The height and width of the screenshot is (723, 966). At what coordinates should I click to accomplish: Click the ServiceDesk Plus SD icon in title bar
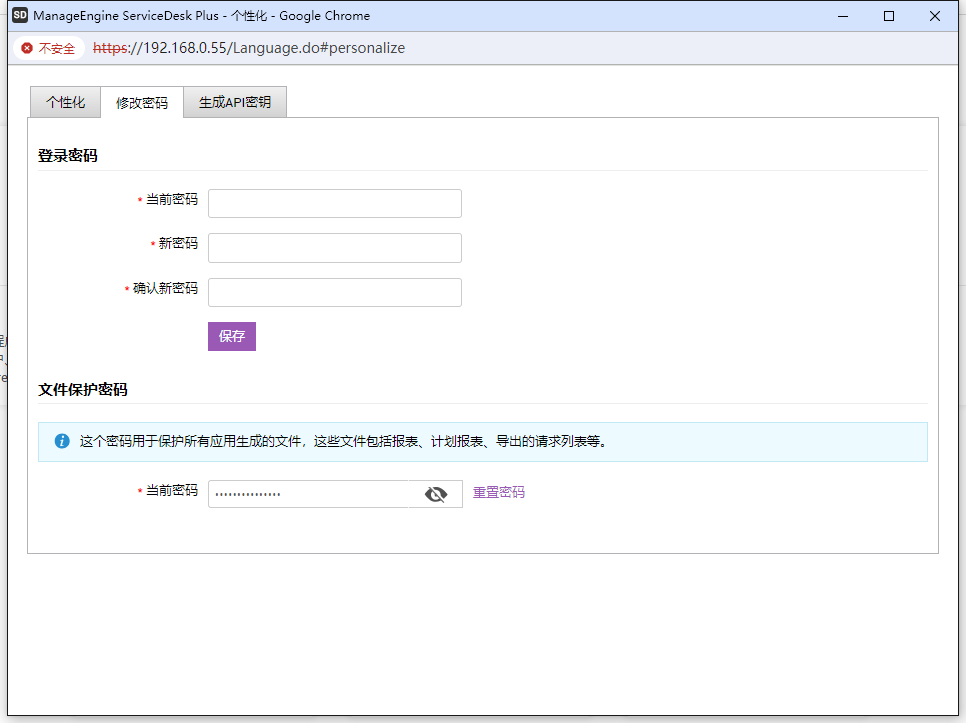coord(19,16)
